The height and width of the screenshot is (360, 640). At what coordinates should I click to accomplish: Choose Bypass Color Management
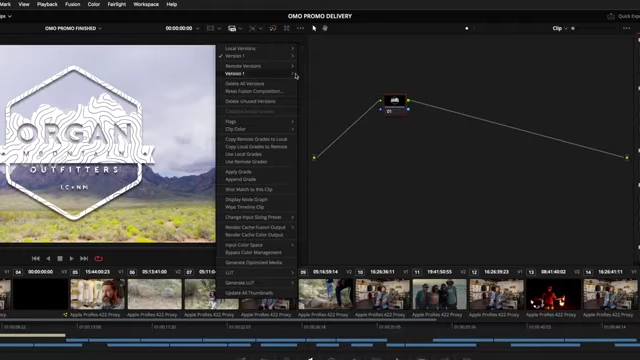[x=257, y=253]
